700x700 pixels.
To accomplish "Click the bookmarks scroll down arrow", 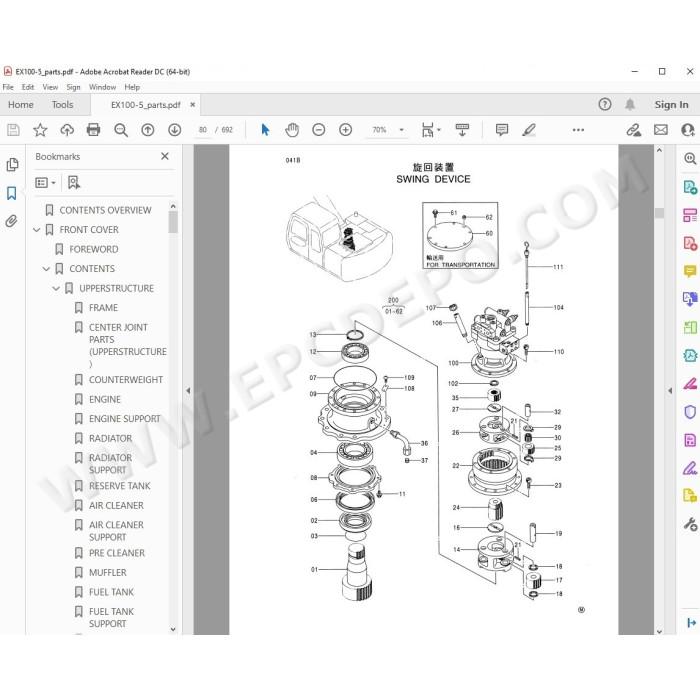I will (173, 629).
